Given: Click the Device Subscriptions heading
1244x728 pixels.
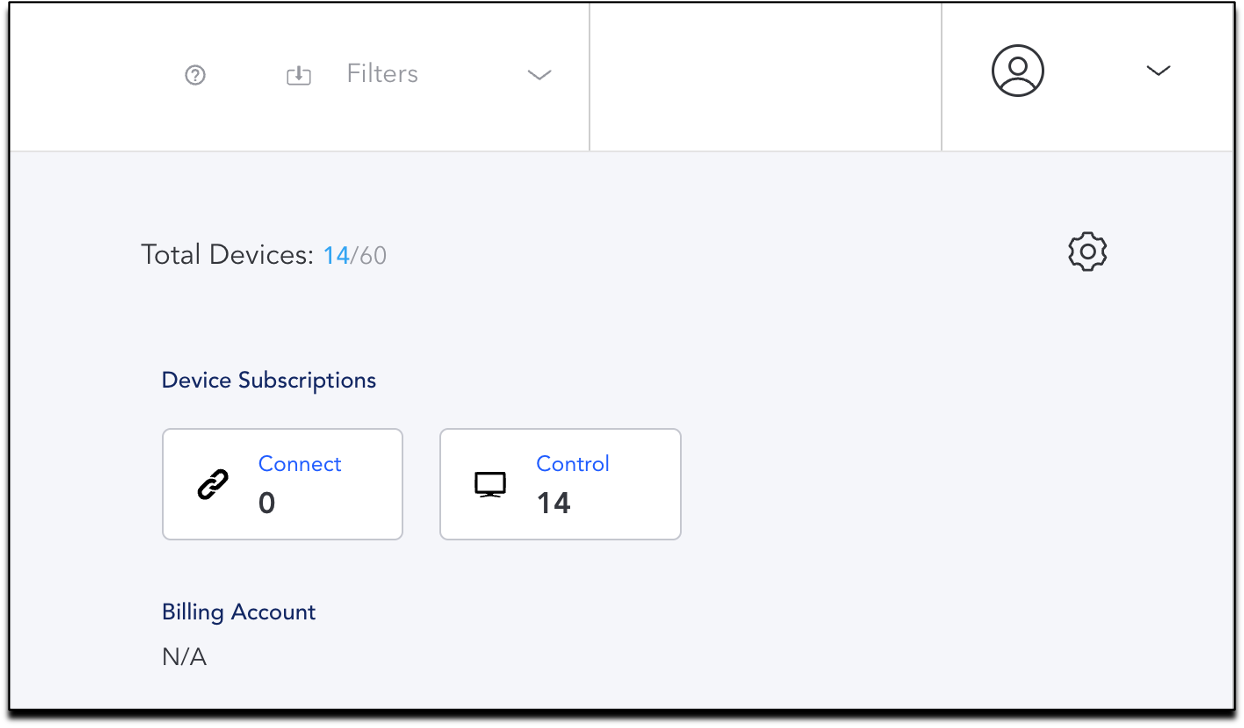Looking at the screenshot, I should (x=269, y=381).
